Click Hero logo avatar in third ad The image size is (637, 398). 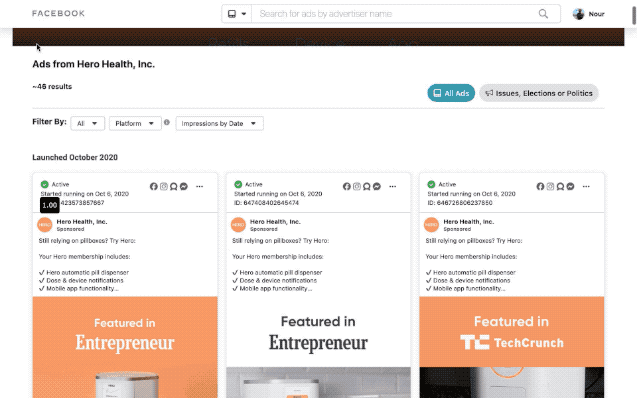coord(431,225)
